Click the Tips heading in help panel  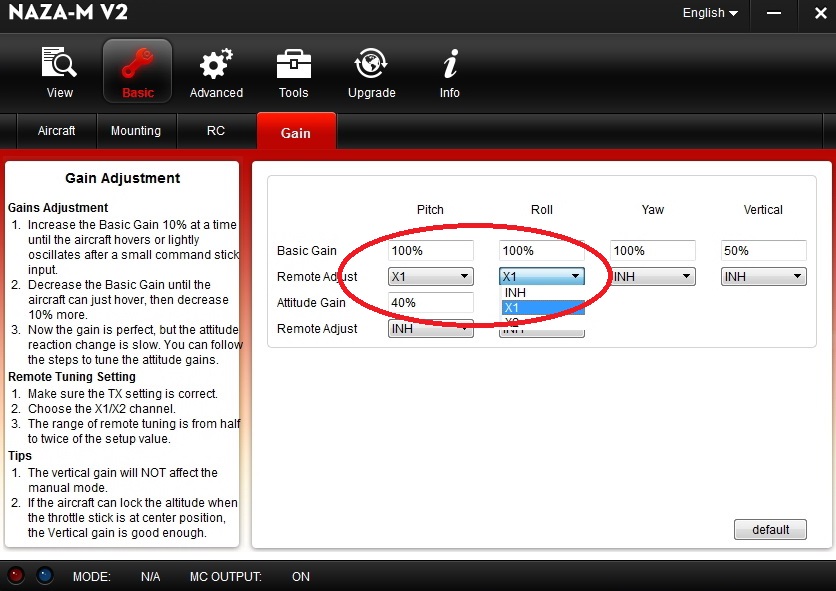[x=20, y=456]
